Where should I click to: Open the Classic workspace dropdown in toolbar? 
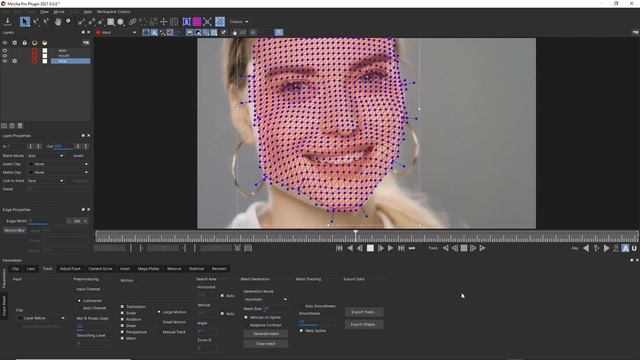239,22
